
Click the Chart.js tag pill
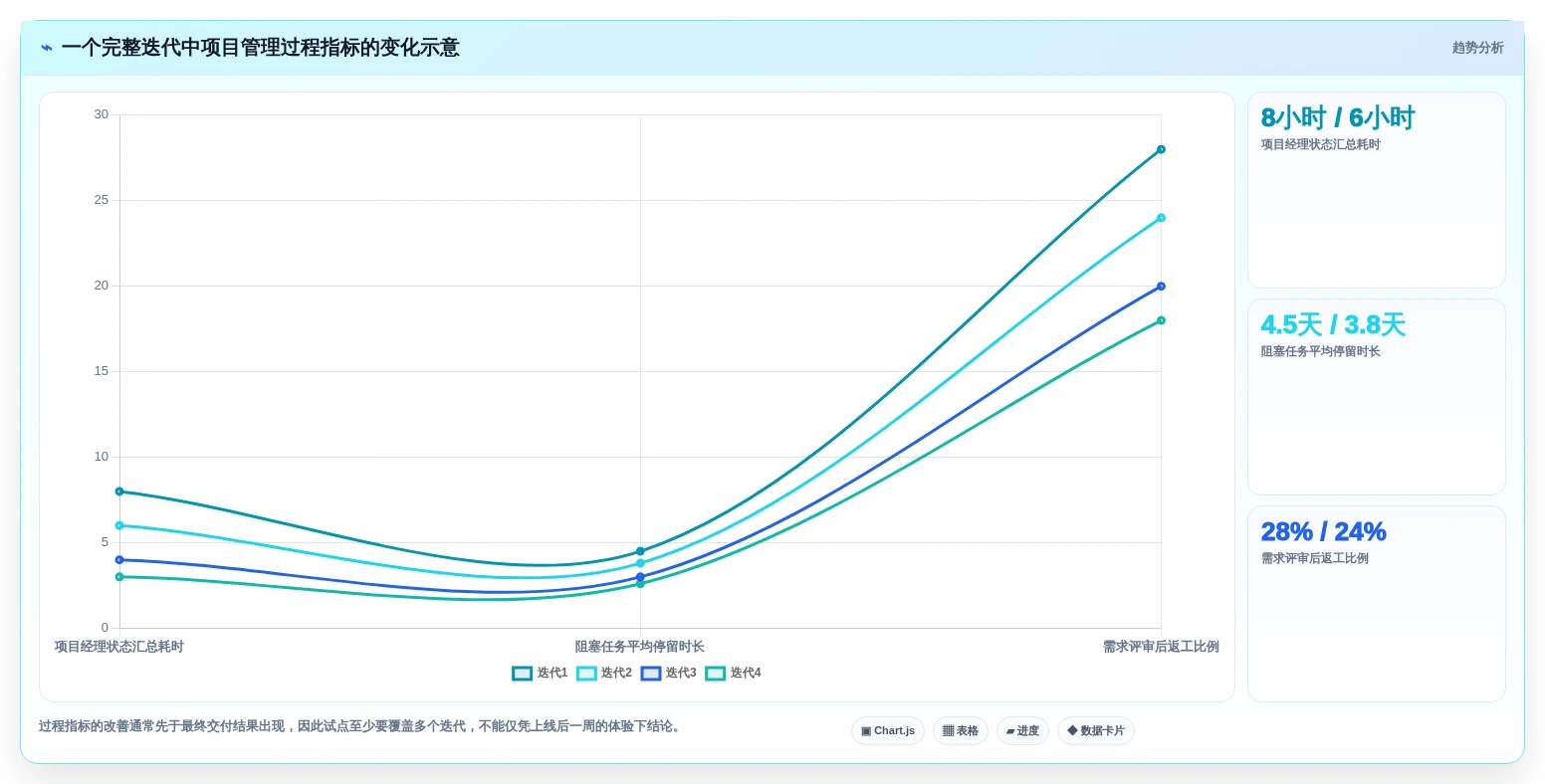tap(888, 731)
